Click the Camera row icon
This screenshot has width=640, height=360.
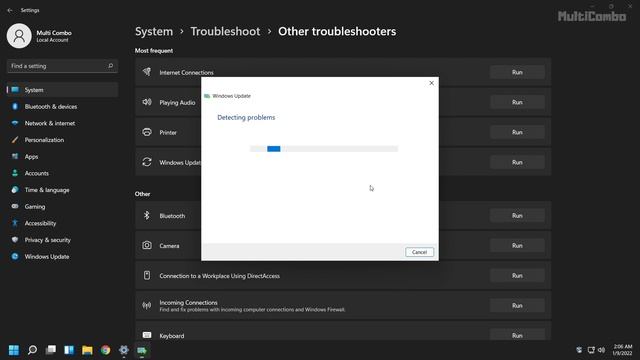[x=147, y=245]
